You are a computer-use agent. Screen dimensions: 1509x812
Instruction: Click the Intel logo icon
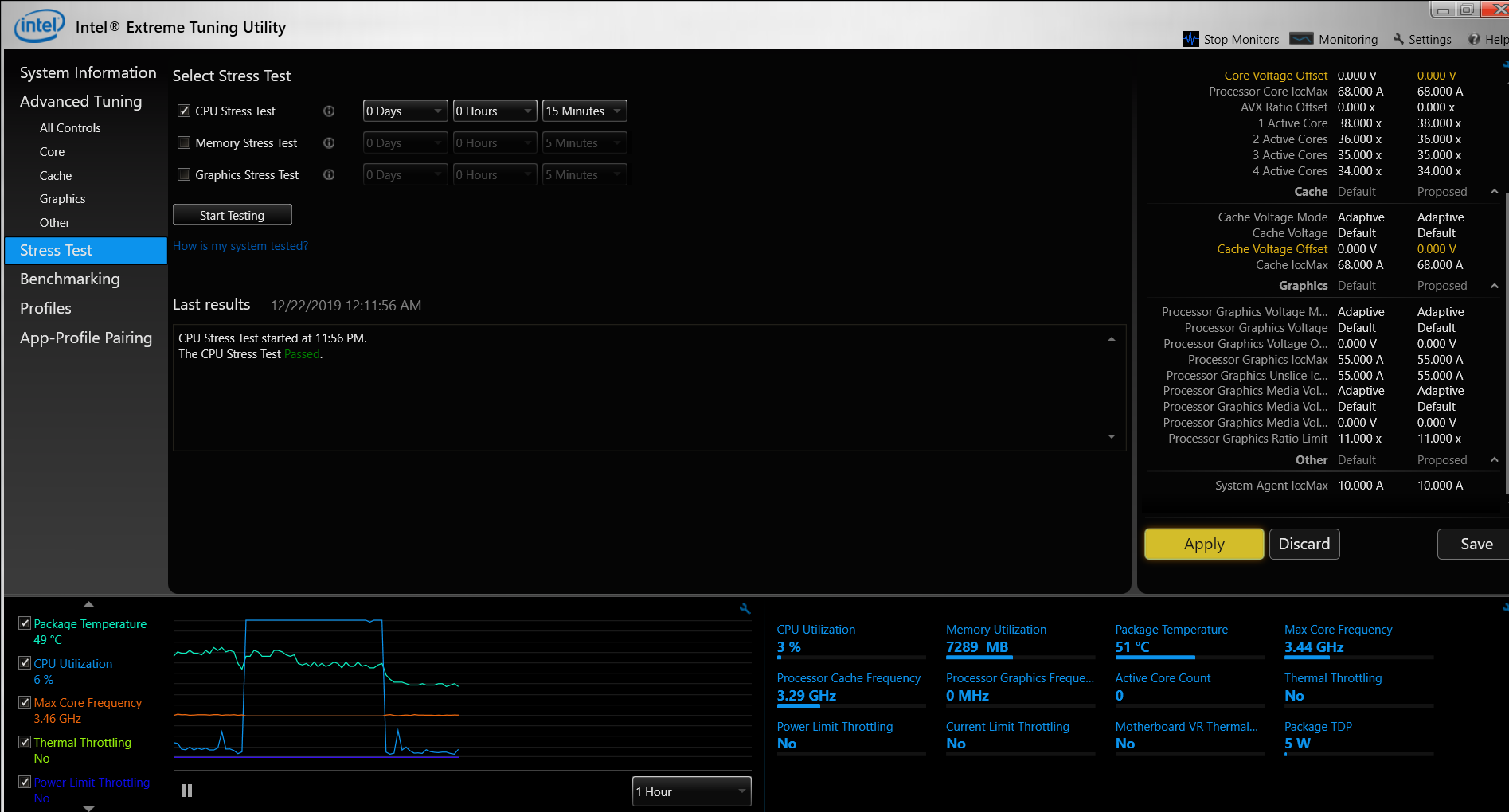coord(39,25)
